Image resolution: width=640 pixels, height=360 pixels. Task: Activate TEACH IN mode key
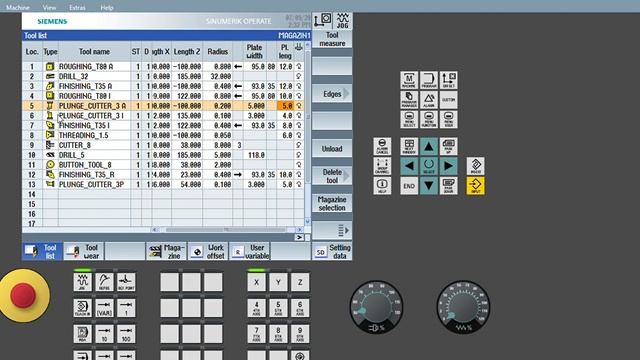(x=82, y=308)
